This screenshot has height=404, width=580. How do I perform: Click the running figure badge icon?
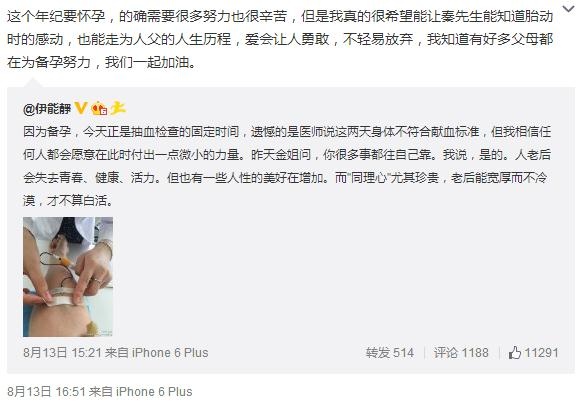pyautogui.click(x=118, y=108)
